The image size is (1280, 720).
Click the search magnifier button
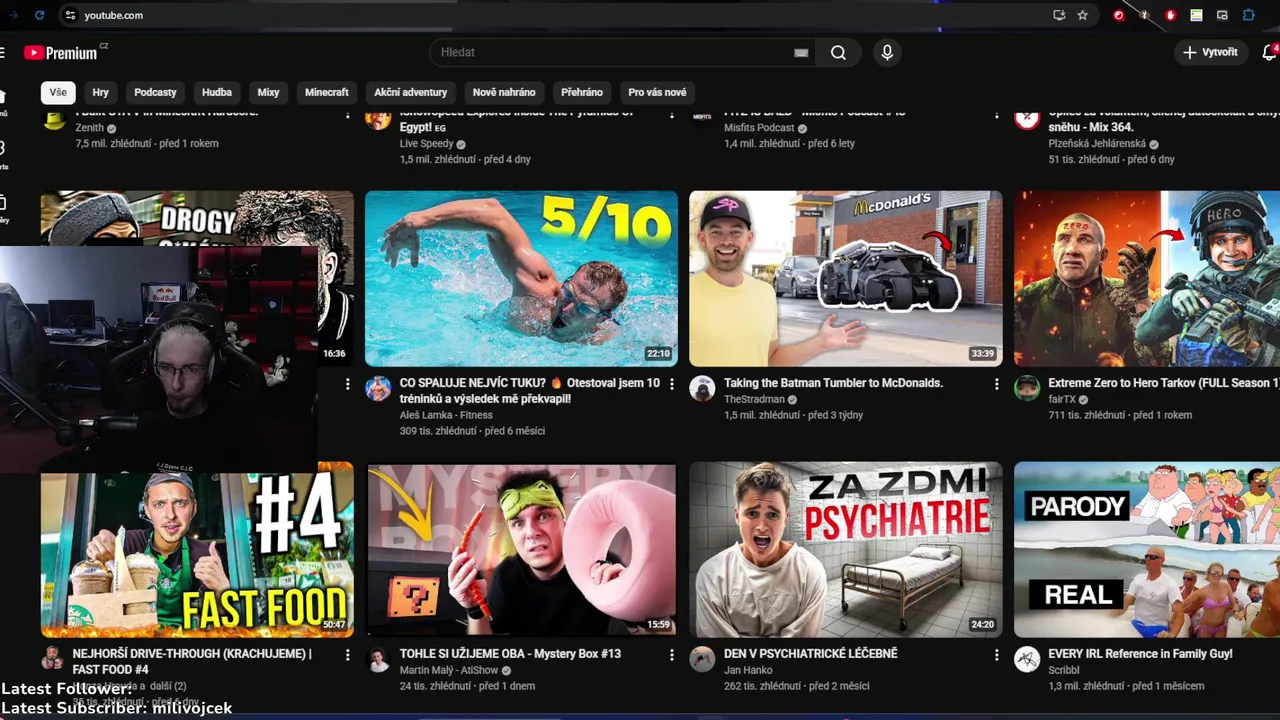(x=838, y=52)
